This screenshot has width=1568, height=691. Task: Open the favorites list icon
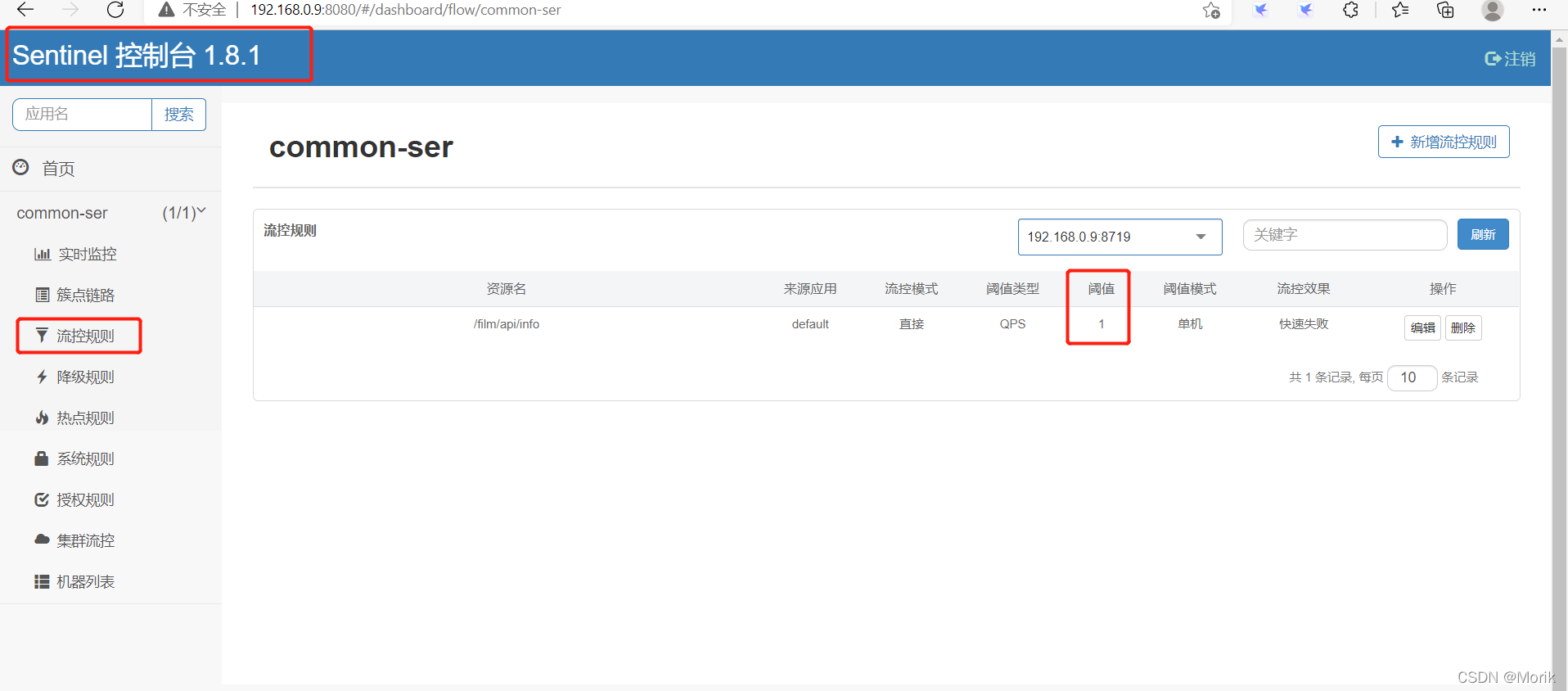pos(1400,10)
